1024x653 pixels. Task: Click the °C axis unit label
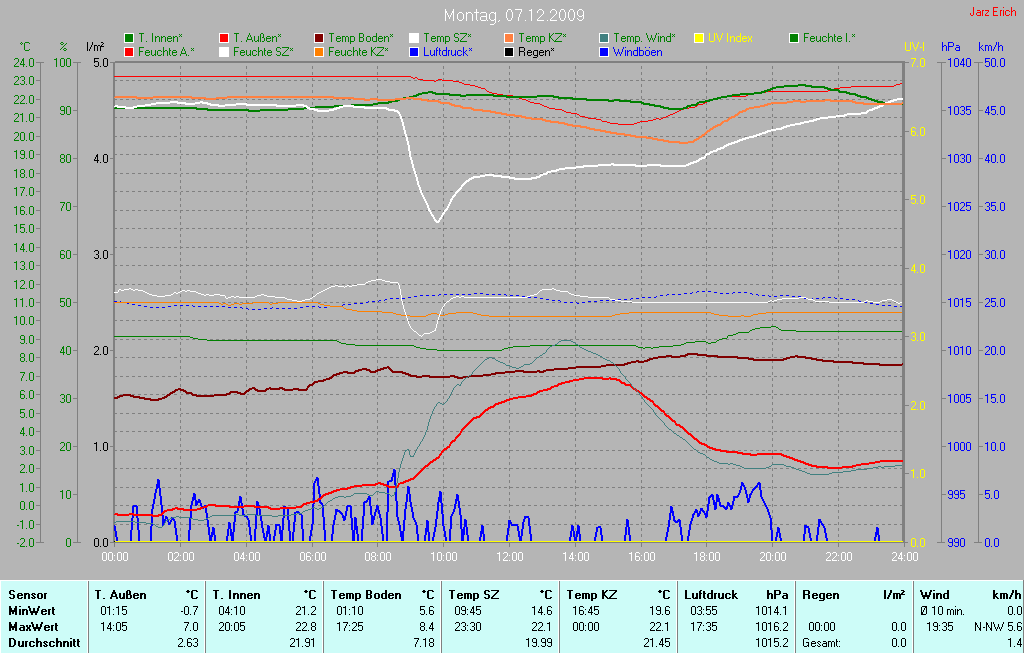(25, 47)
